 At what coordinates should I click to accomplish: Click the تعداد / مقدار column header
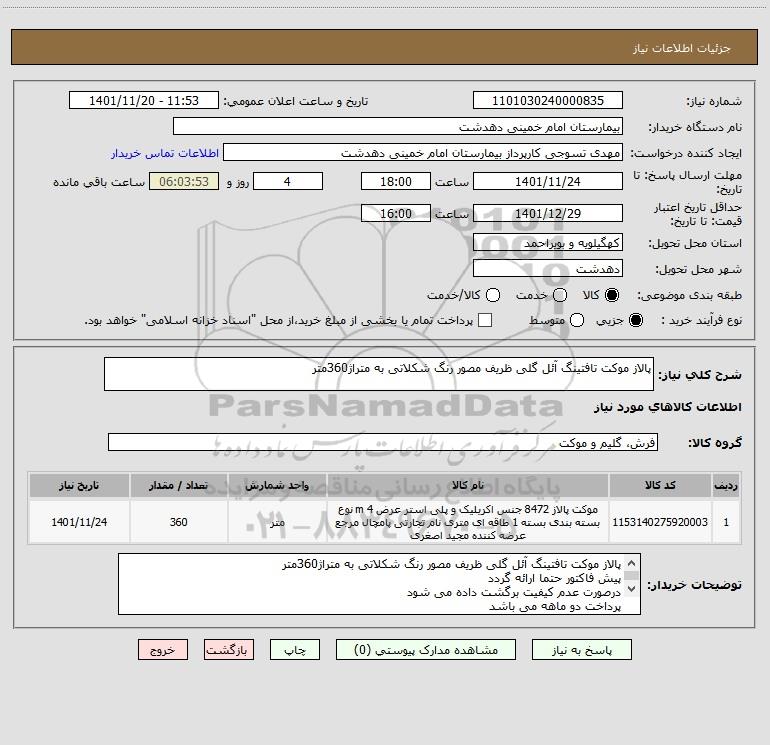point(179,485)
